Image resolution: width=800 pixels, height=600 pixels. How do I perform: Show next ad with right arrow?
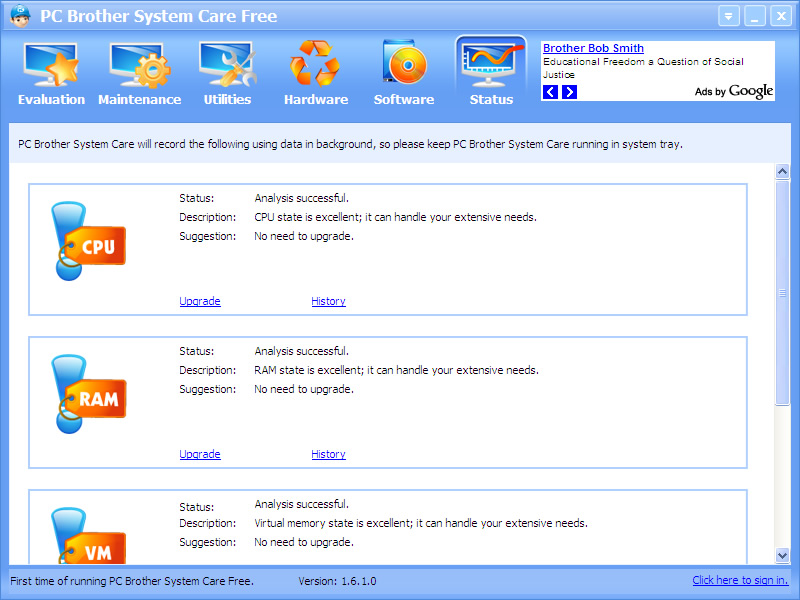point(569,92)
